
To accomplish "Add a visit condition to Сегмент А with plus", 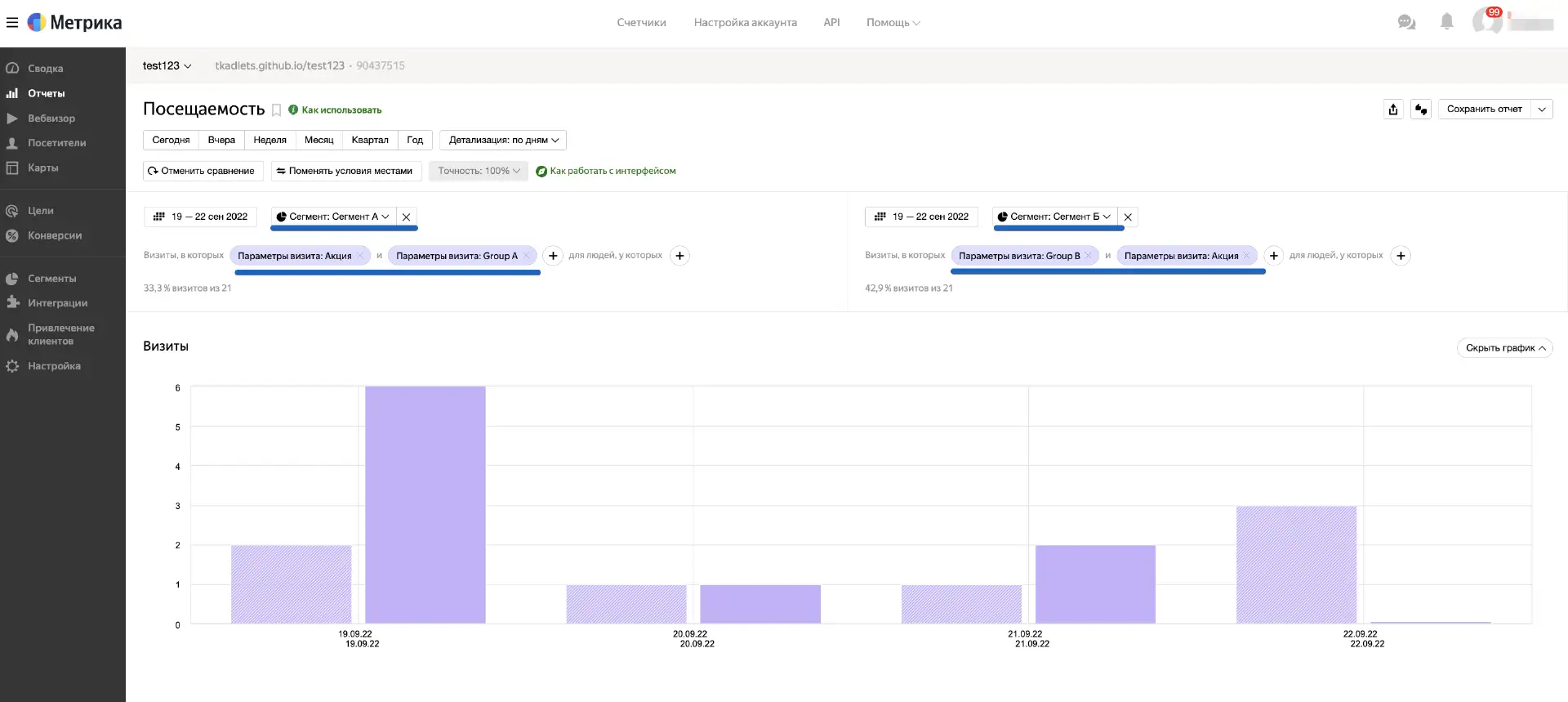I will click(553, 256).
